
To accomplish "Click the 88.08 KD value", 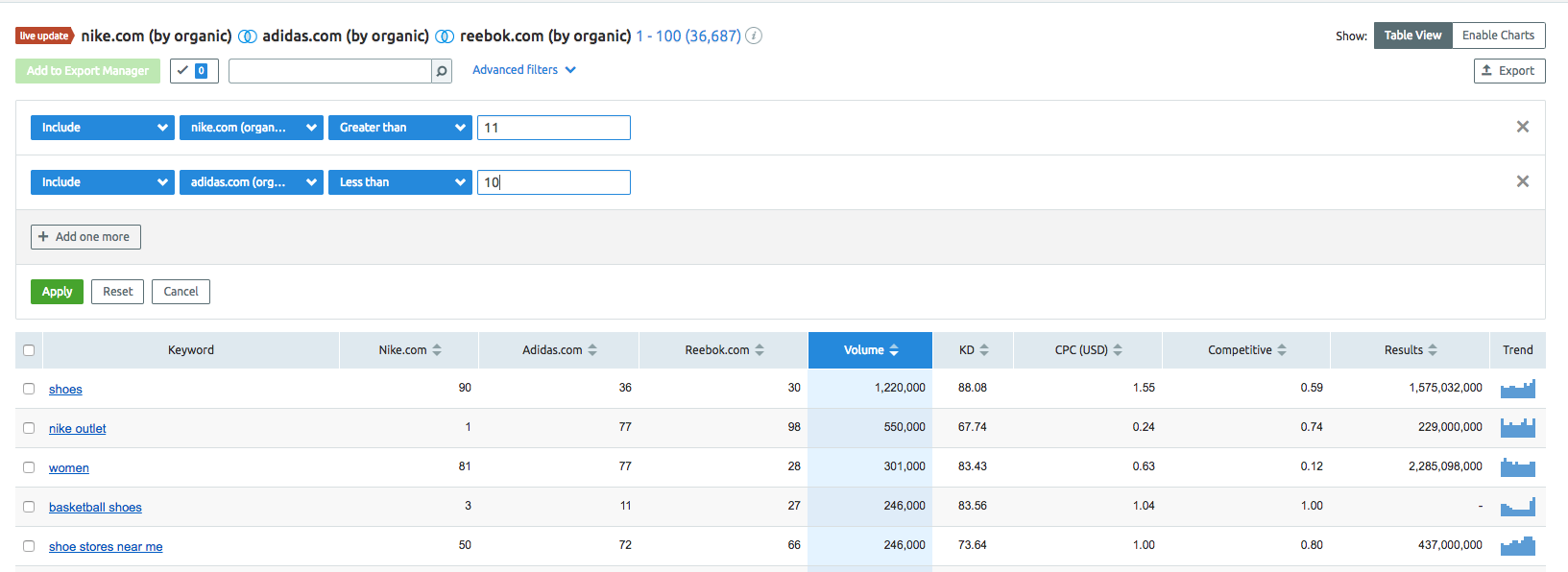I will click(973, 388).
